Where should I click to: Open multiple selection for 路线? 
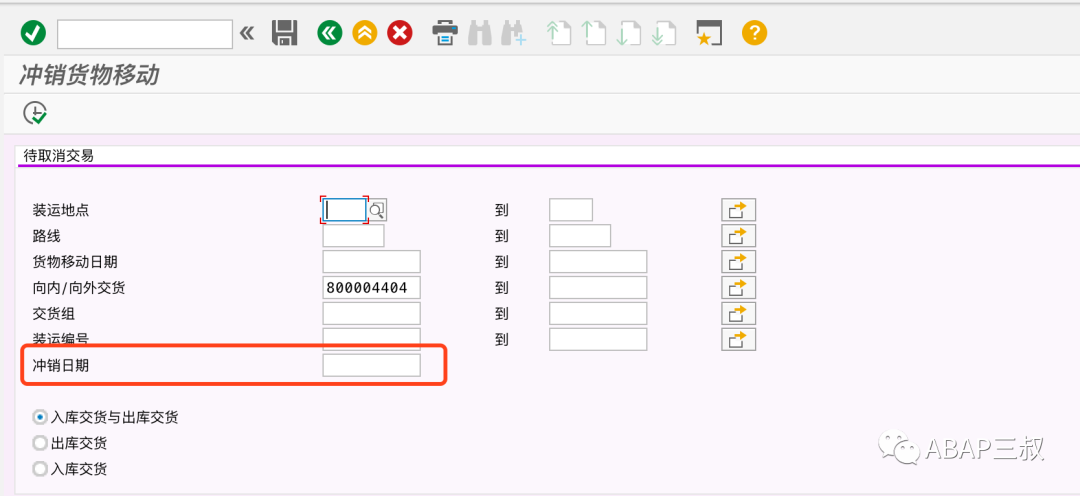coord(738,236)
